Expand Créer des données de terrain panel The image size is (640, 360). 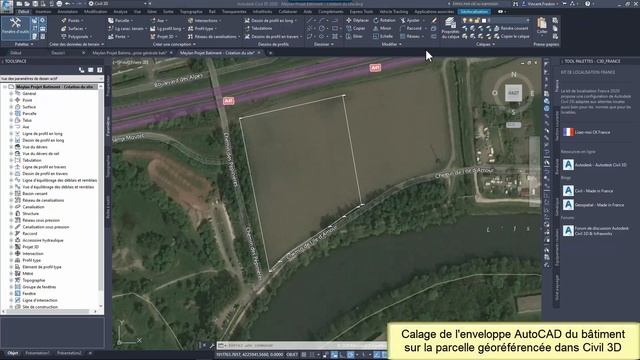77,44
